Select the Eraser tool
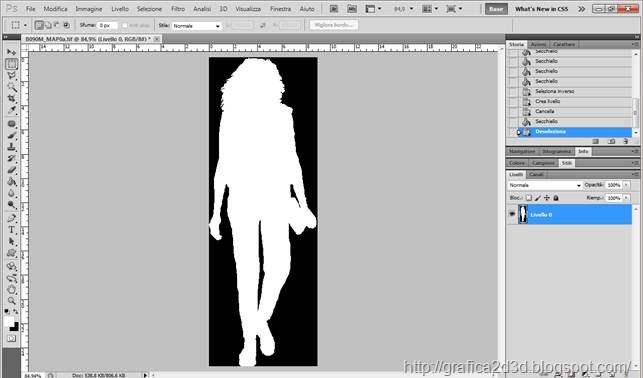The height and width of the screenshot is (378, 643). [x=11, y=170]
